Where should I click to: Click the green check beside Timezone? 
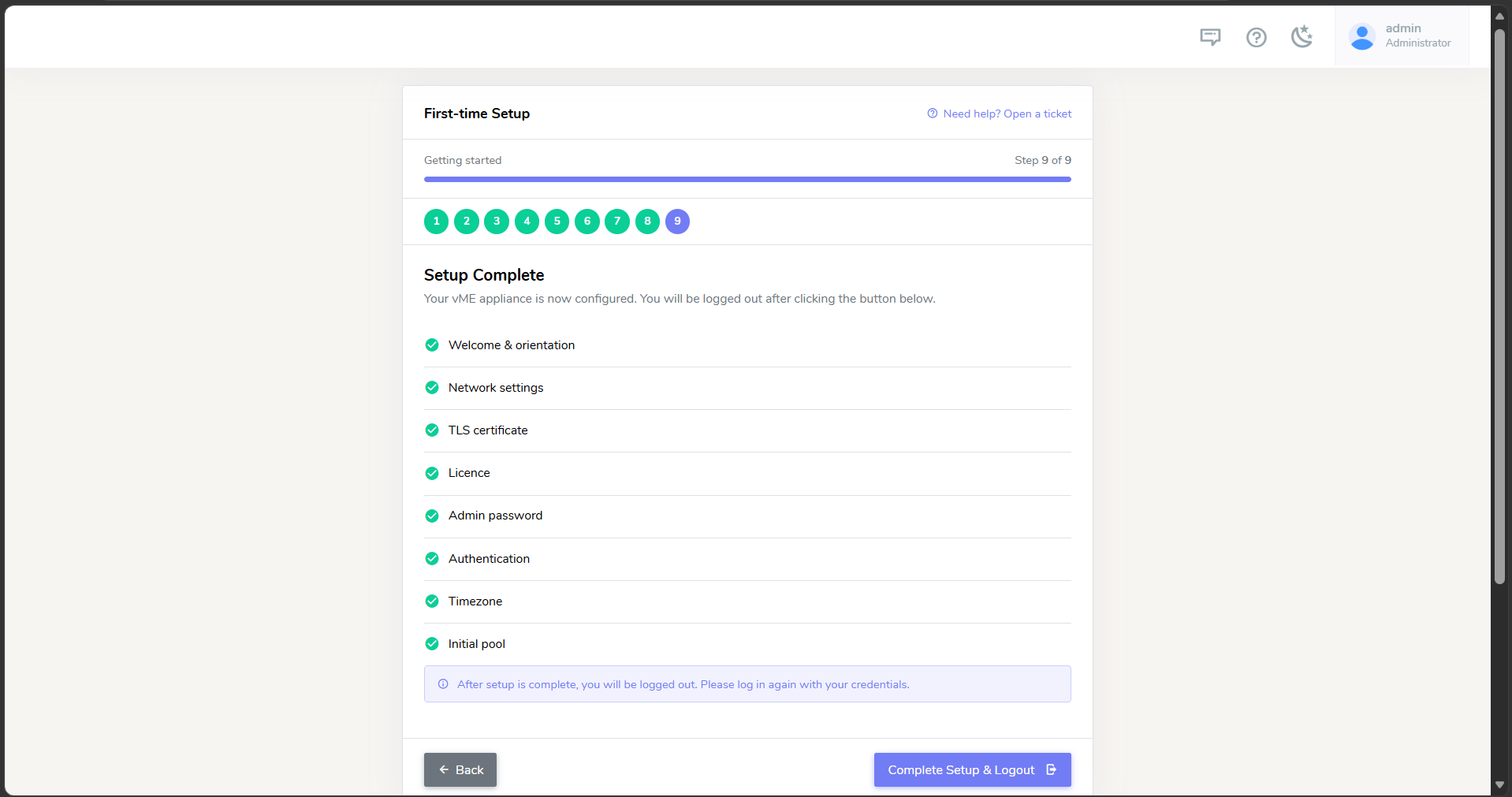pyautogui.click(x=432, y=601)
